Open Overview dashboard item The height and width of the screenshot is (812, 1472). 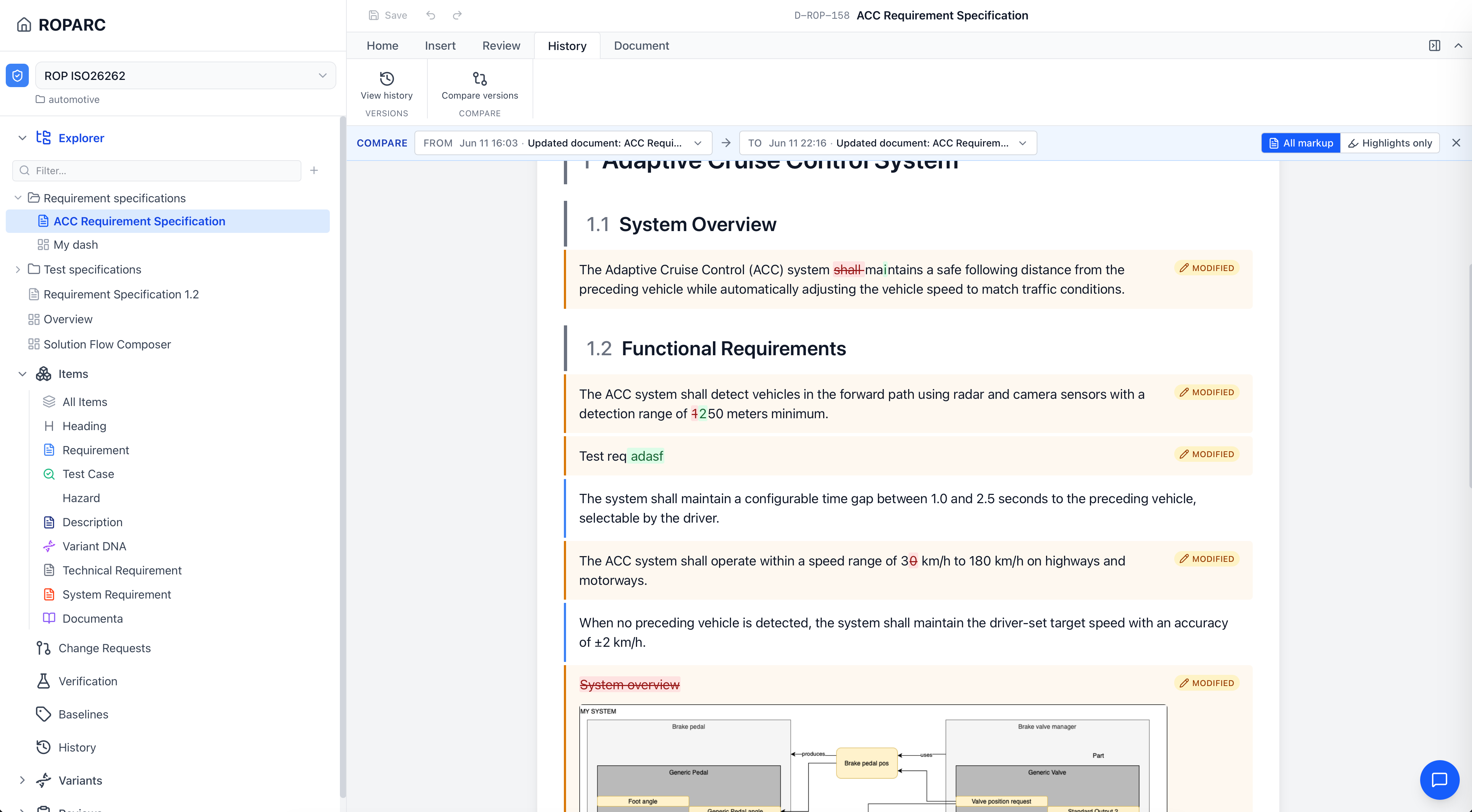pyautogui.click(x=68, y=319)
